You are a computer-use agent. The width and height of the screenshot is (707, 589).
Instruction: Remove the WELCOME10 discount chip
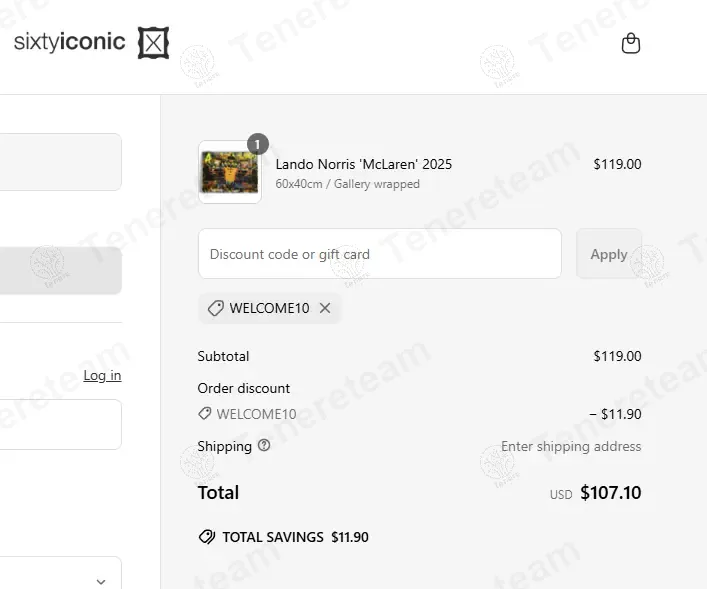(325, 308)
